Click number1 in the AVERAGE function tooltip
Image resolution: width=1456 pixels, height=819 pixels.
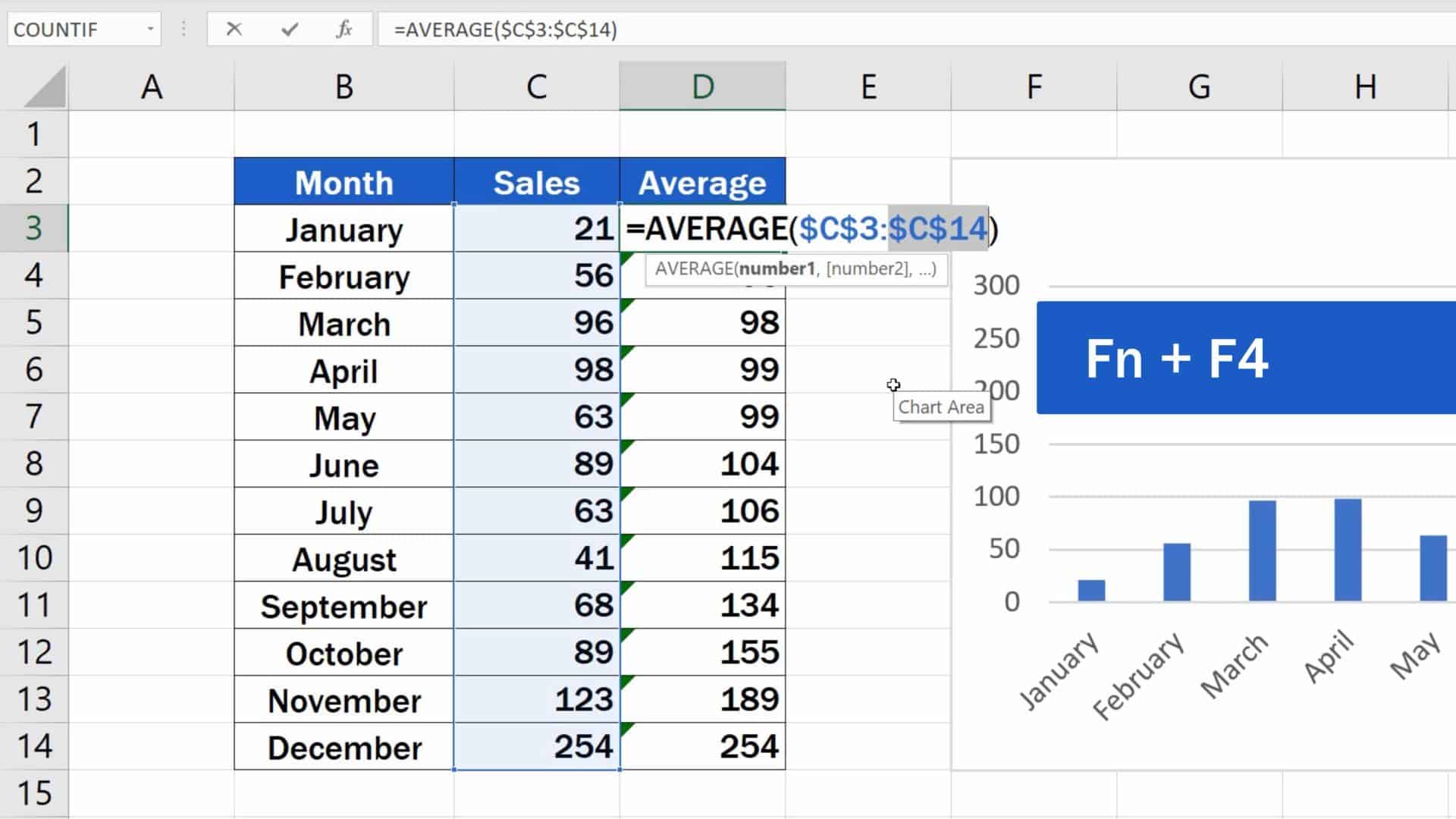click(x=777, y=268)
